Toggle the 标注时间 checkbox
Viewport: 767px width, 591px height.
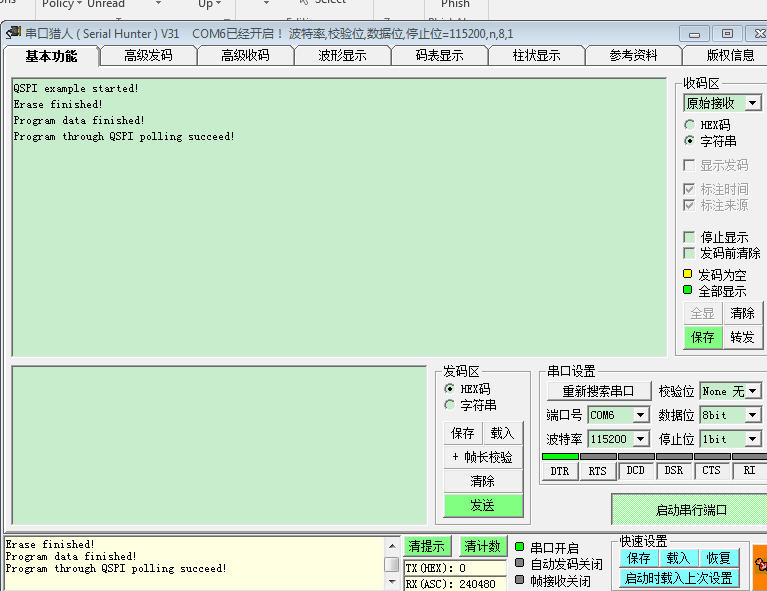point(689,189)
